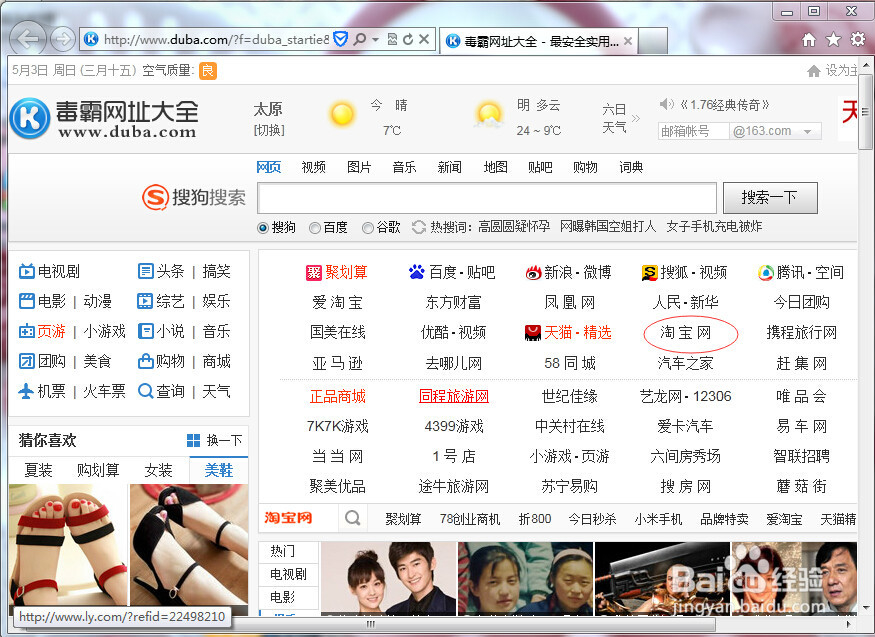The image size is (875, 637).
Task: Select the 页游 gamepad icon
Action: click(26, 330)
